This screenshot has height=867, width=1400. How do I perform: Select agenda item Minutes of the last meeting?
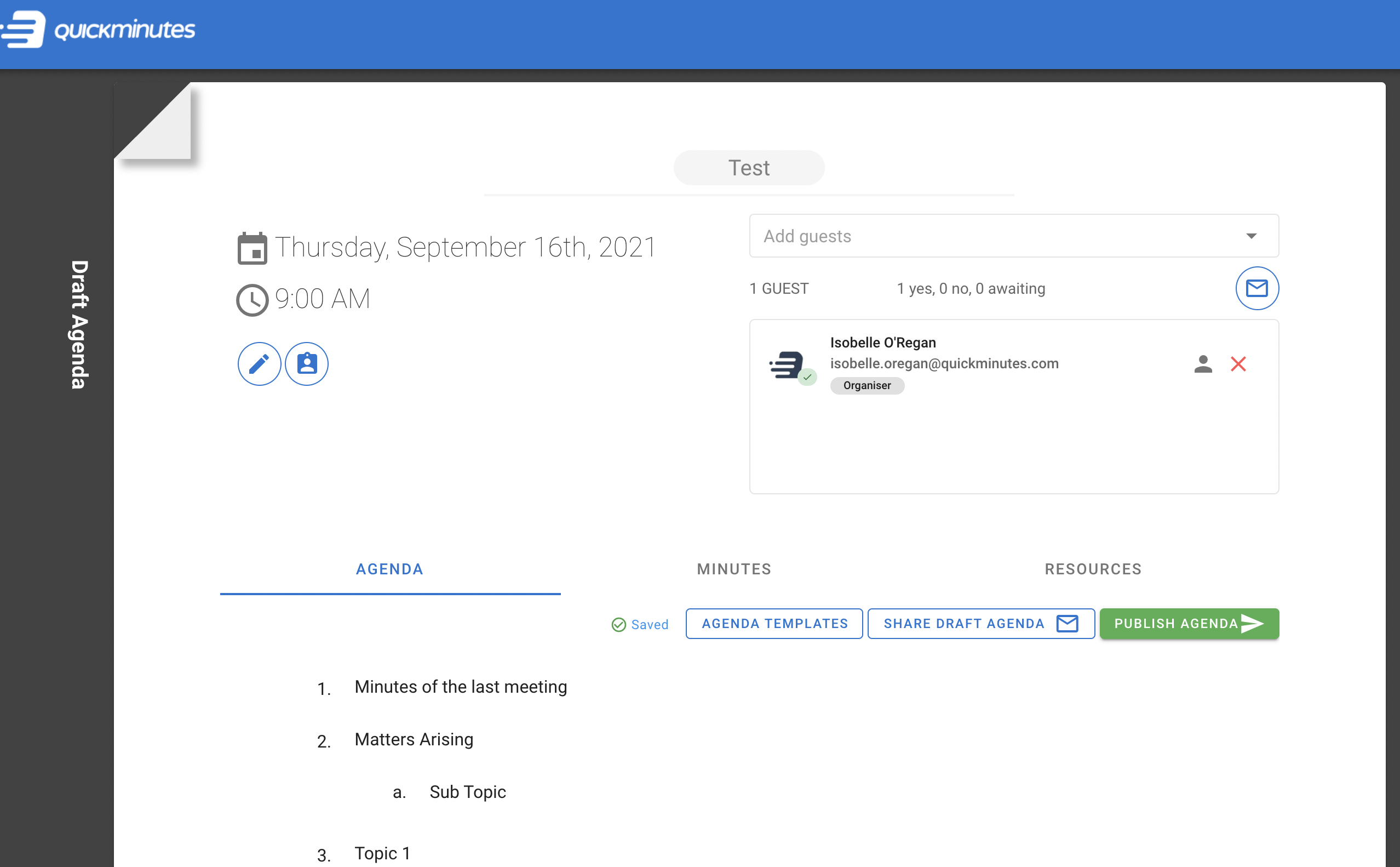[461, 687]
